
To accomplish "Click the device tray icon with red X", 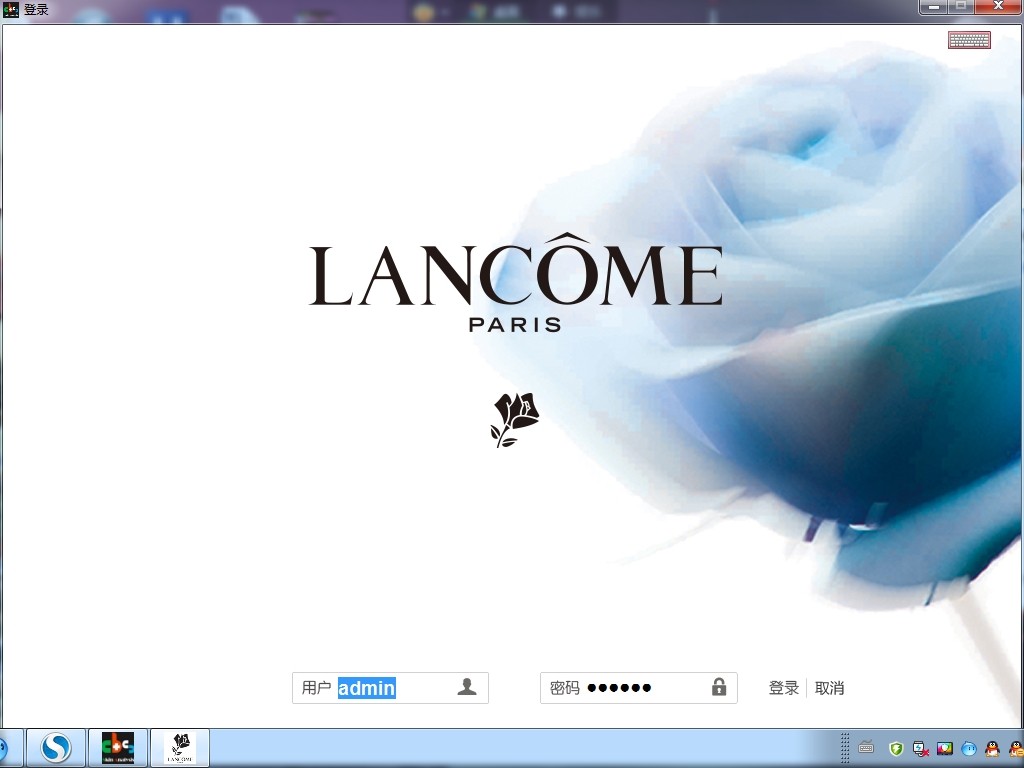I will click(x=921, y=748).
